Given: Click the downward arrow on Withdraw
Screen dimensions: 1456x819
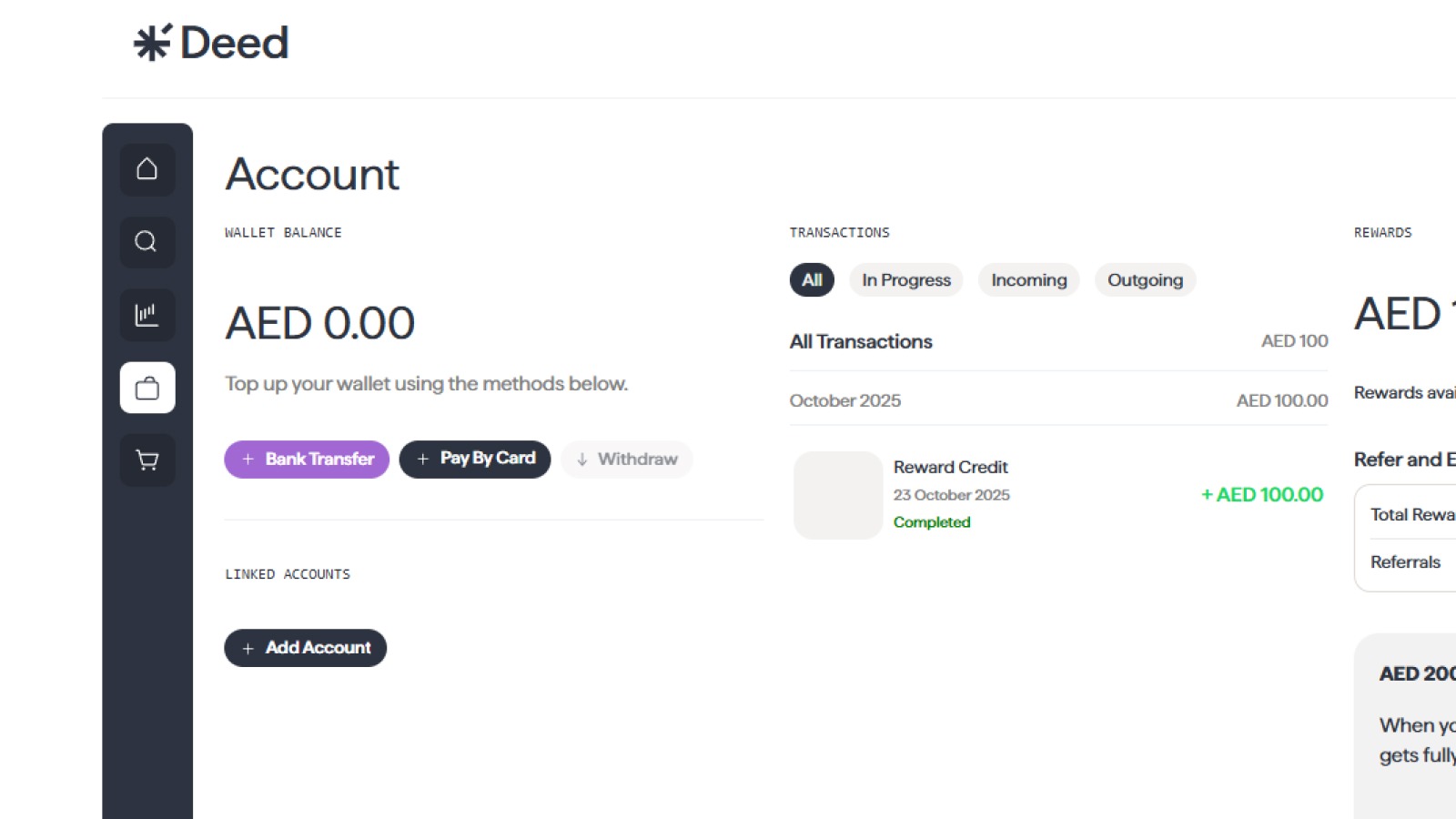Looking at the screenshot, I should [x=581, y=459].
